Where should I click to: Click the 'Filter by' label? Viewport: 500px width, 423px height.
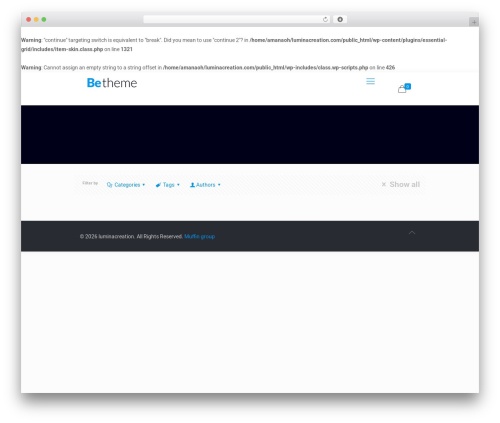pos(90,183)
